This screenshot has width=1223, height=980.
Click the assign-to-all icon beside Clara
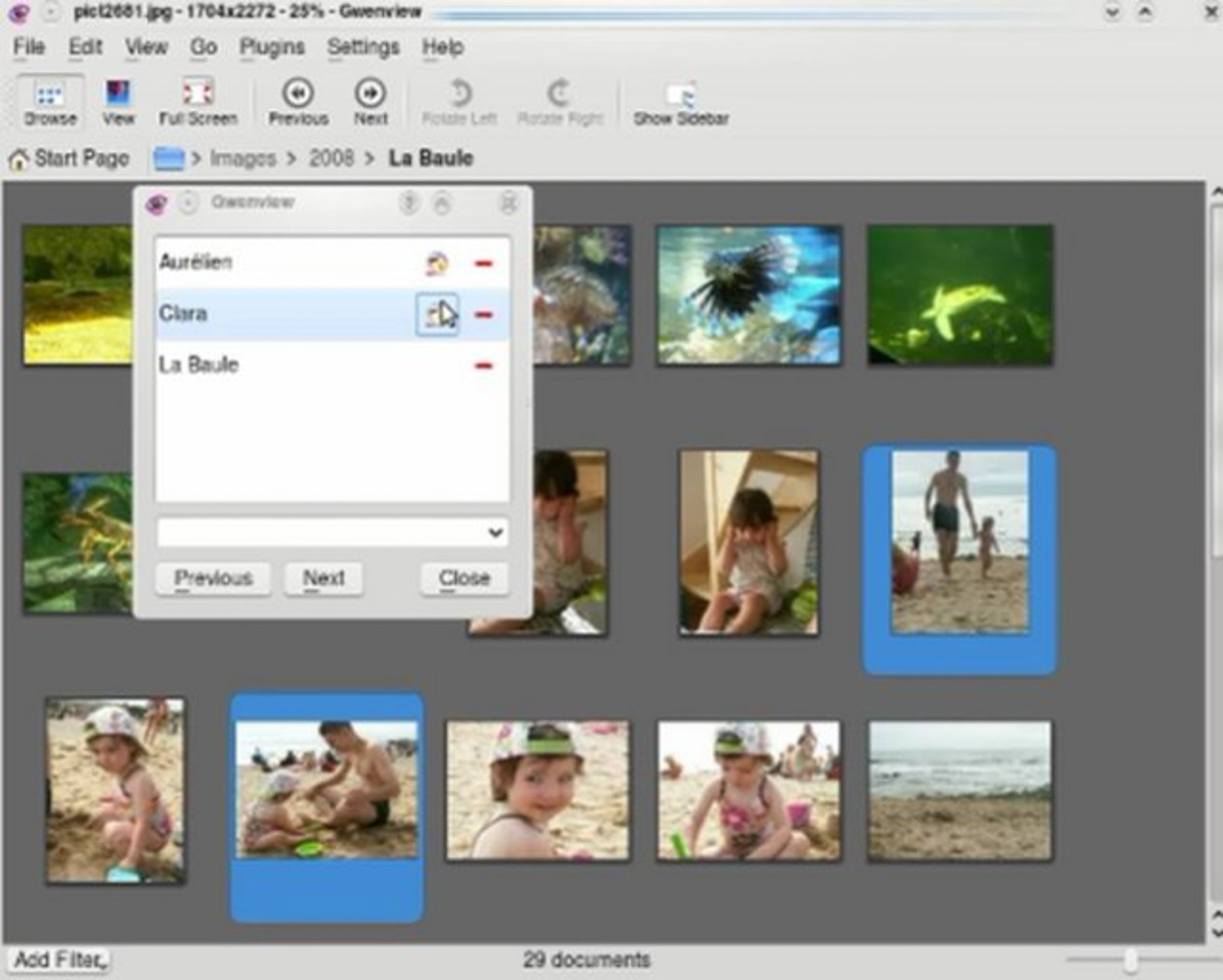tap(437, 314)
